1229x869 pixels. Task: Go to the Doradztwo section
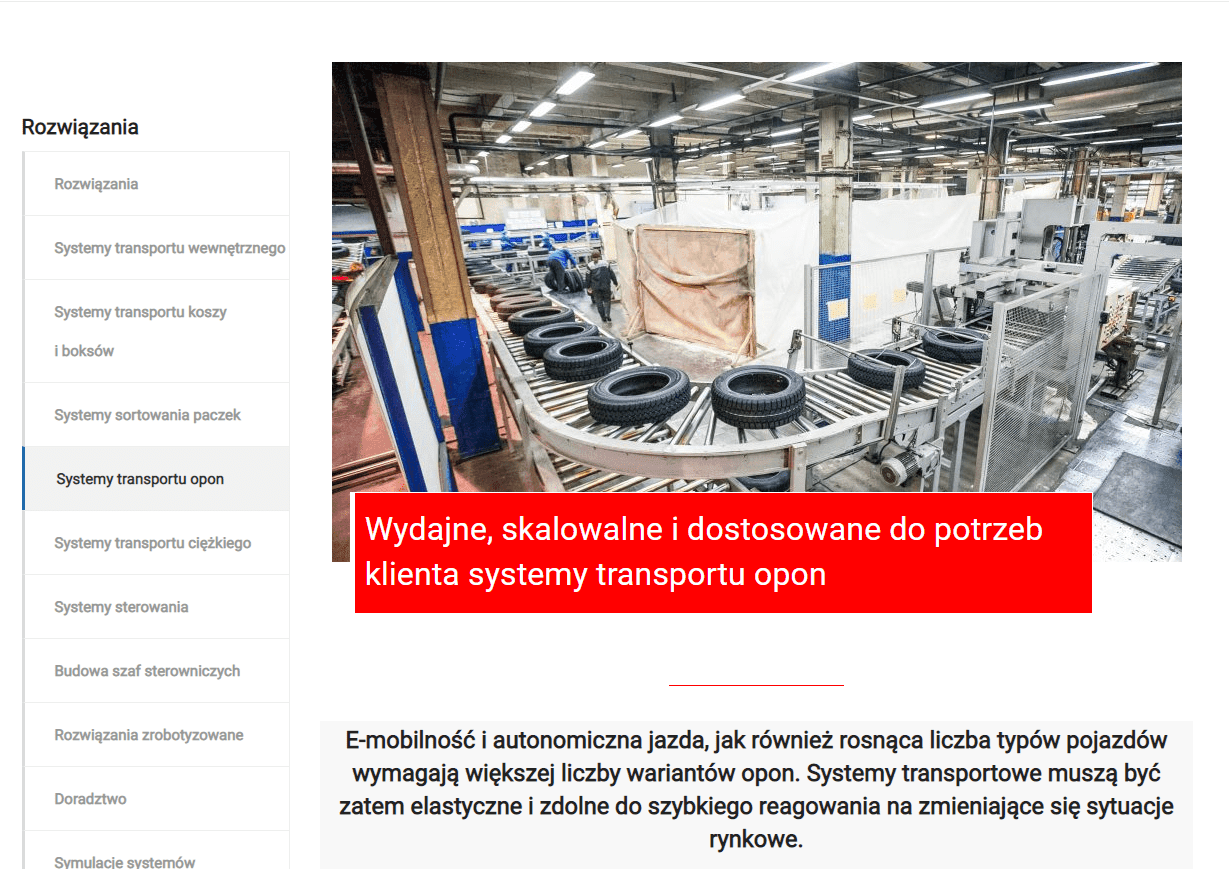pos(90,799)
